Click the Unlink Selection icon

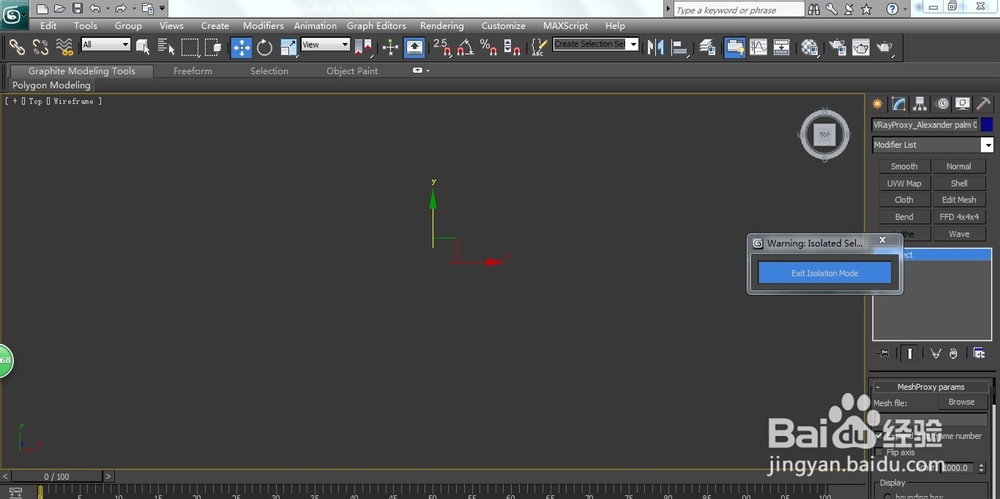pos(40,47)
